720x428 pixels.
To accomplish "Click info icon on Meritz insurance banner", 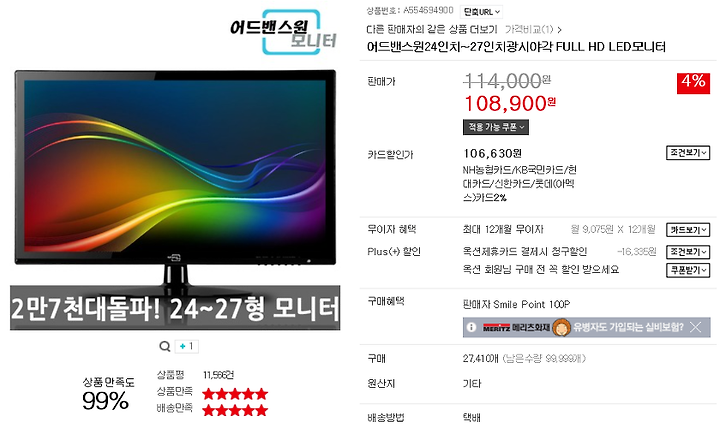I will point(471,327).
